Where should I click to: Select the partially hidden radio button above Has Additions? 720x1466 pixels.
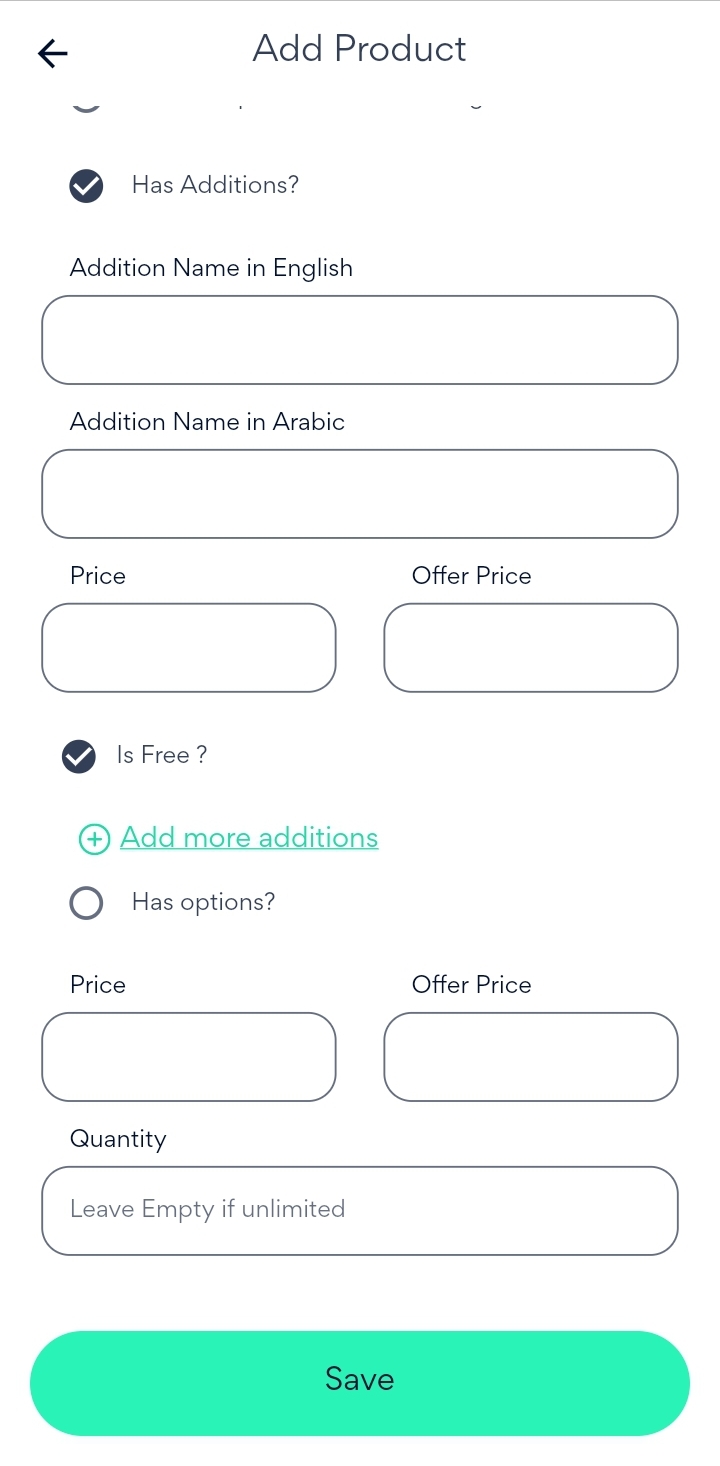(86, 103)
